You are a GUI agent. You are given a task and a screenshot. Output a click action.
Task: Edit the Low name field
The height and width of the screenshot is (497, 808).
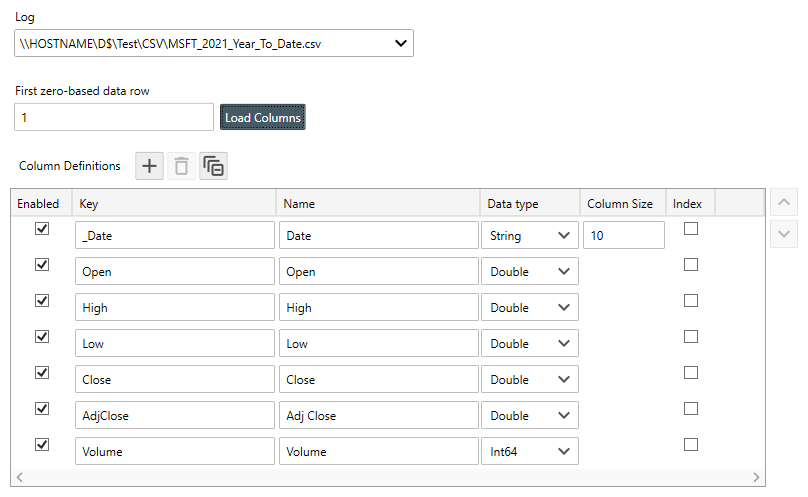click(379, 343)
